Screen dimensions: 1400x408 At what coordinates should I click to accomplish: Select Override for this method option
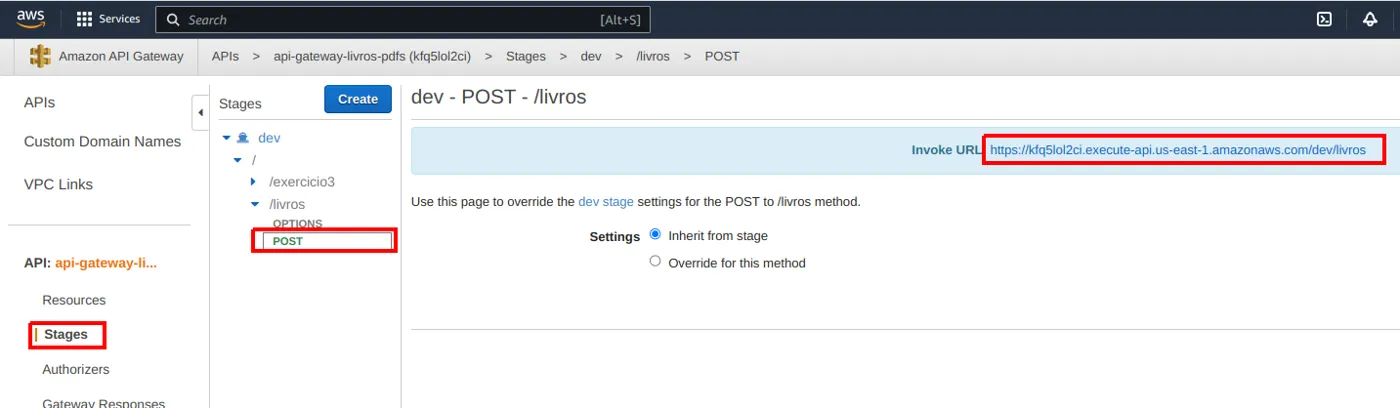pyautogui.click(x=655, y=262)
